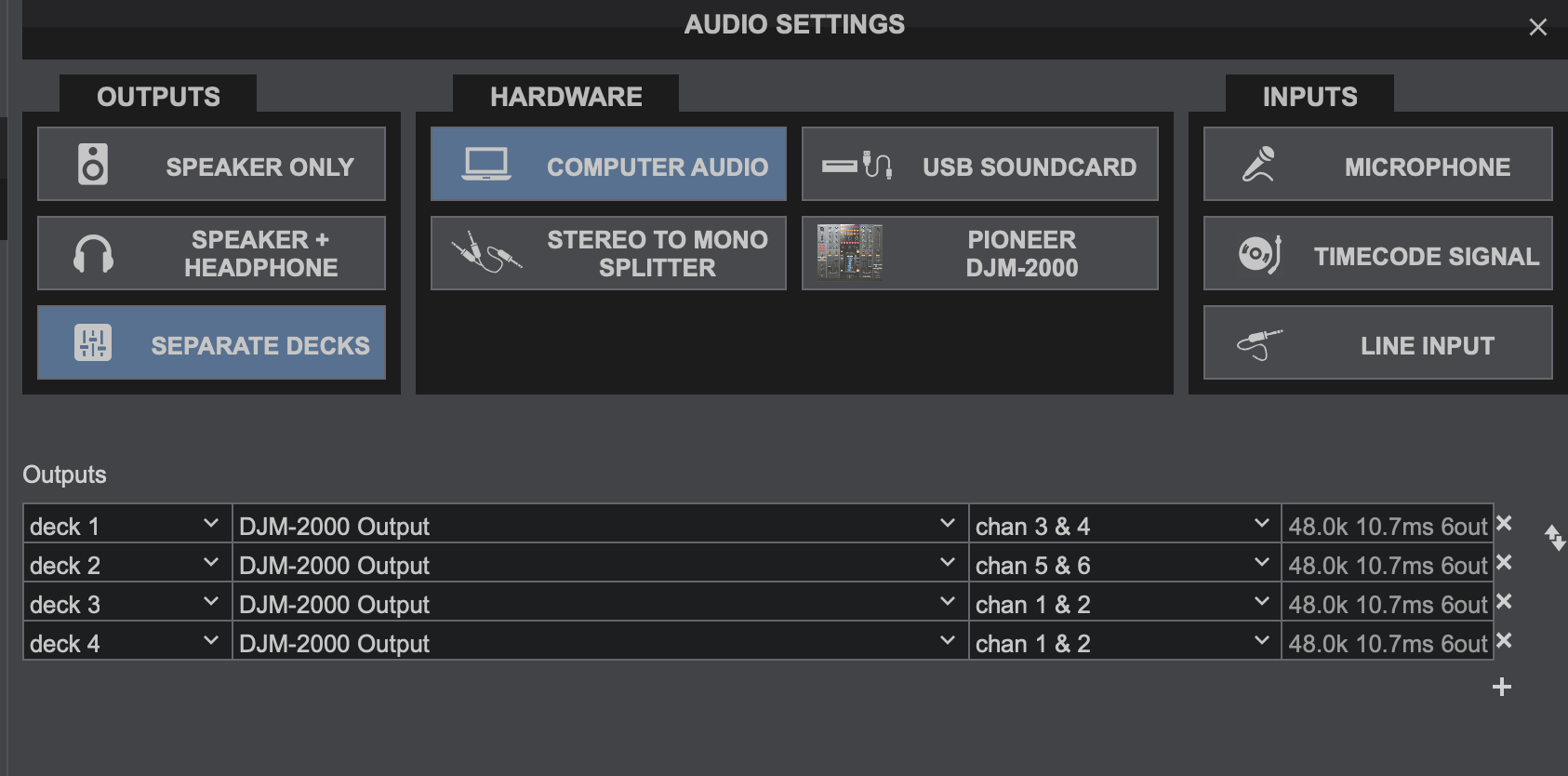
Task: Click the Pioneer DJM-2000 mixer thumbnail
Action: click(x=849, y=252)
